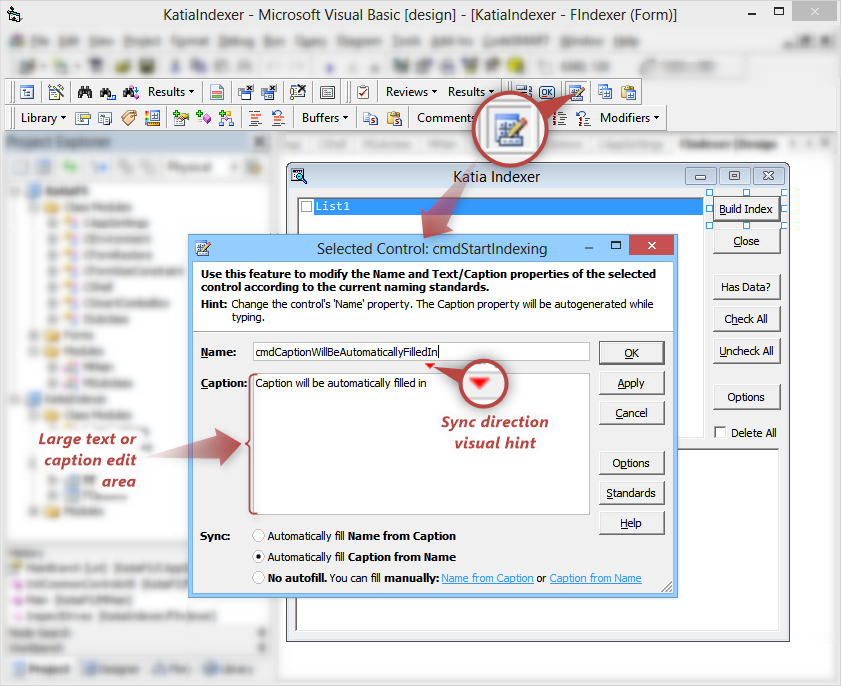Check the List1 item checkbox
Viewport: 841px width, 686px height.
307,206
